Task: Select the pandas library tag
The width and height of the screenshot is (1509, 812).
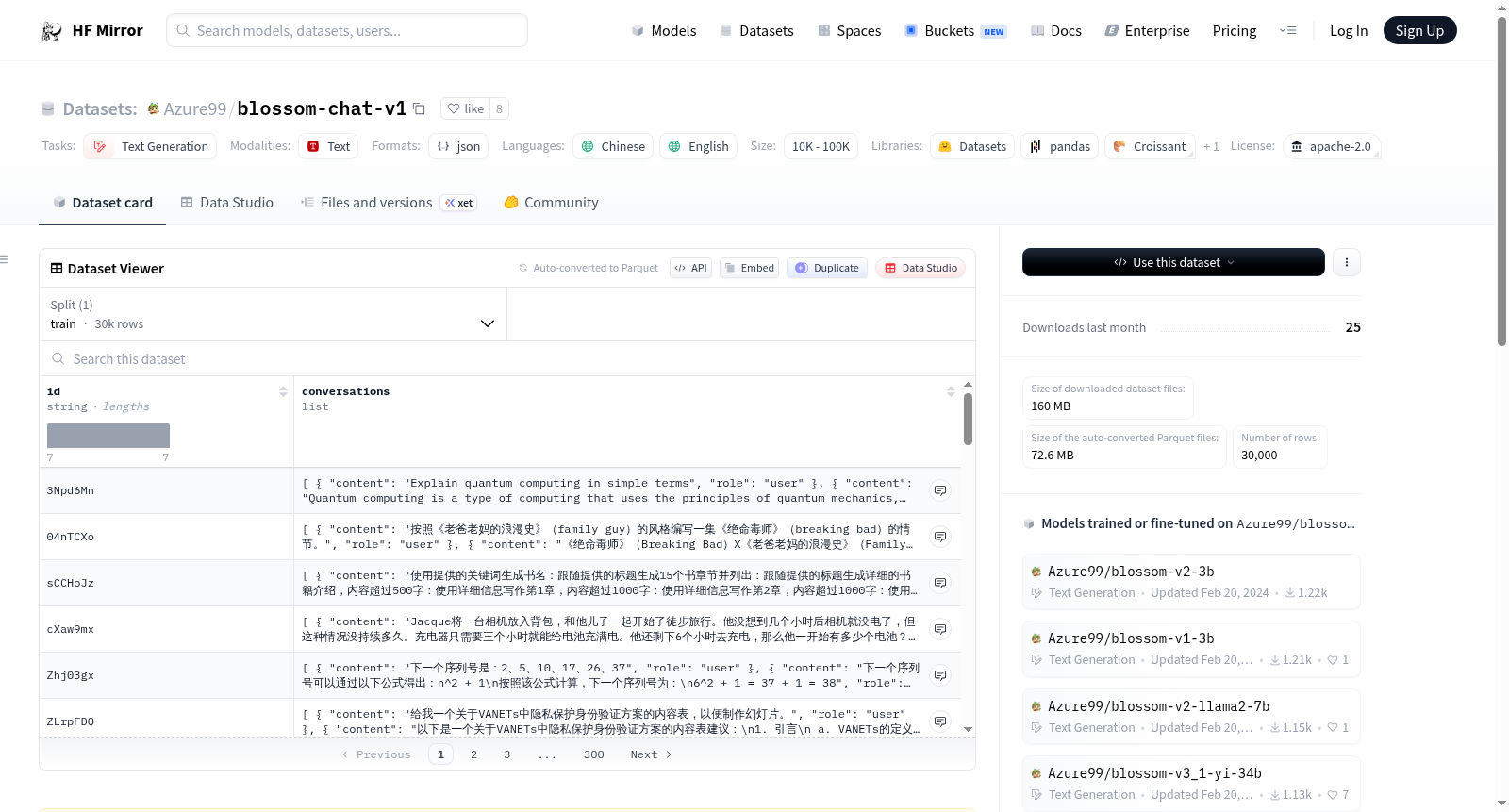Action: 1059,146
